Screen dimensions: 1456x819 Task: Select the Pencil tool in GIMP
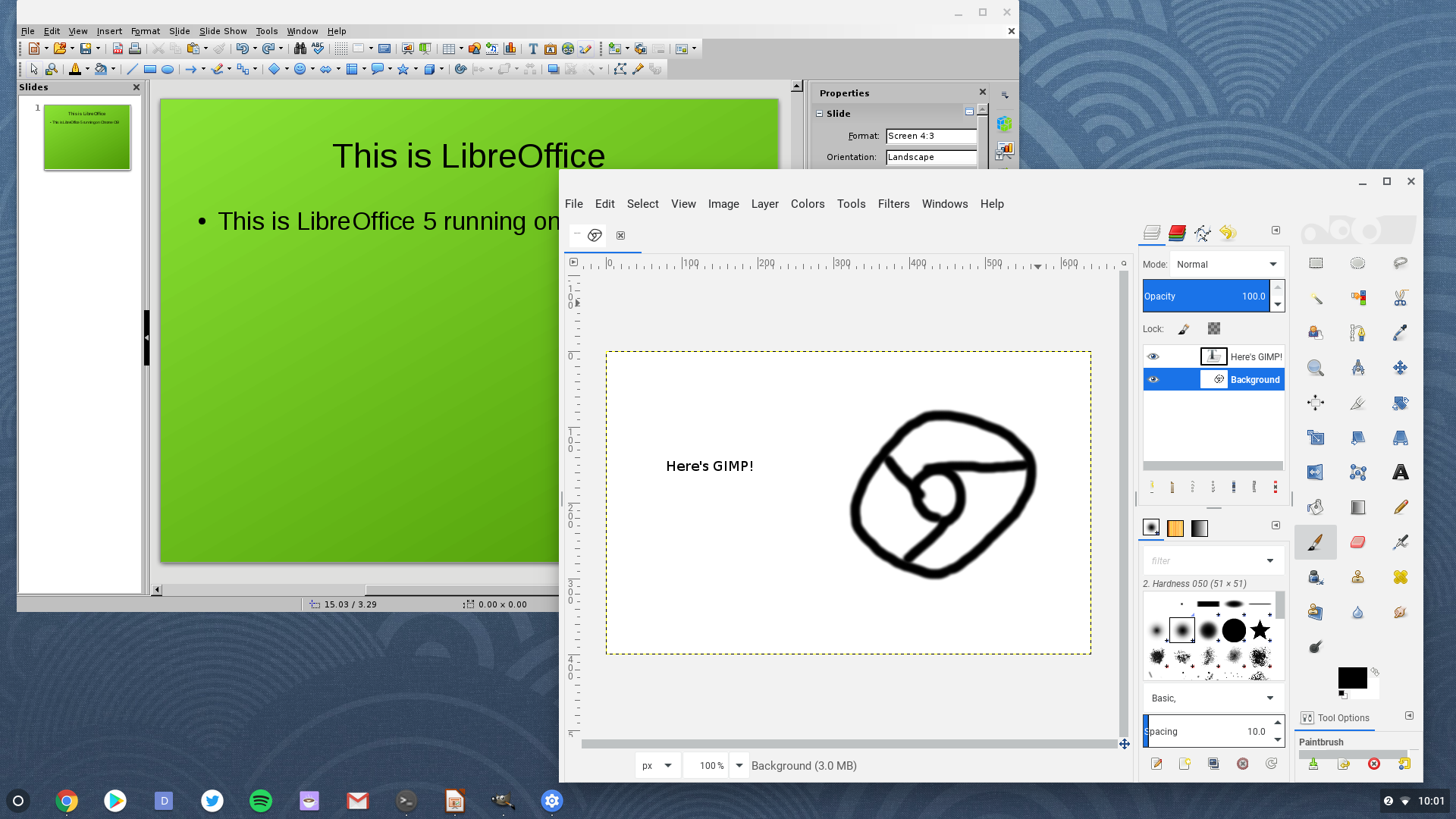pos(1400,507)
